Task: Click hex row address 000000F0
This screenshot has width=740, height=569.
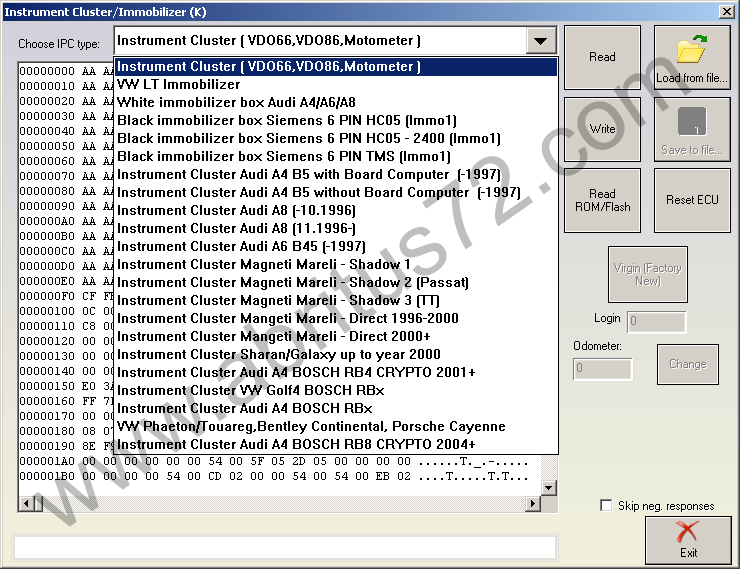Action: pos(47,296)
